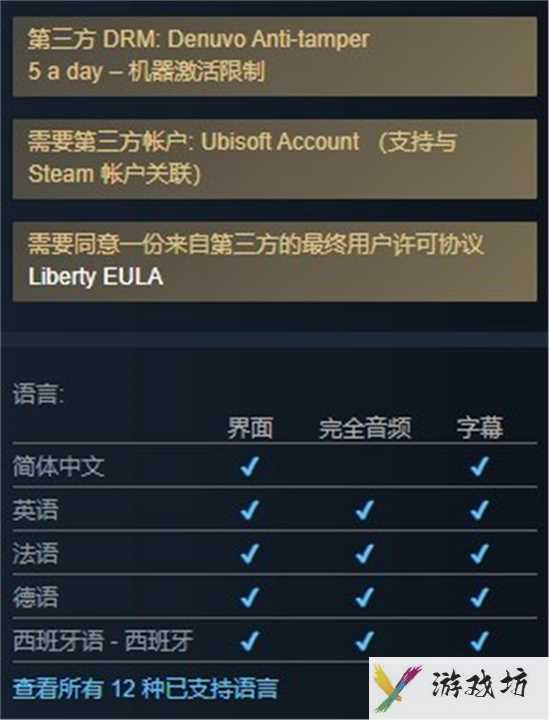The image size is (549, 720).
Task: Open the Liberty EULA link
Action: pos(95,276)
